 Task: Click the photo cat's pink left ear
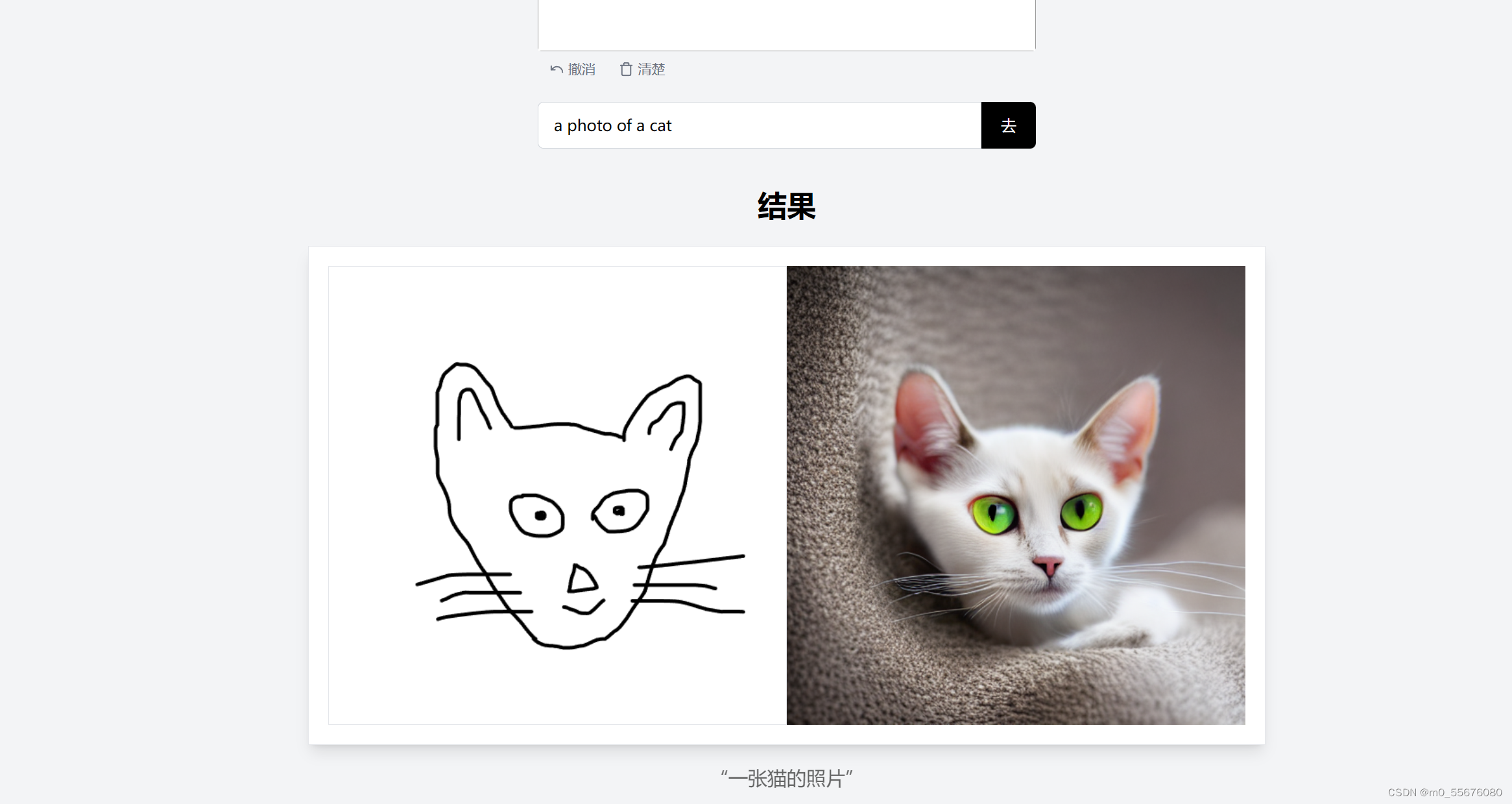(928, 422)
